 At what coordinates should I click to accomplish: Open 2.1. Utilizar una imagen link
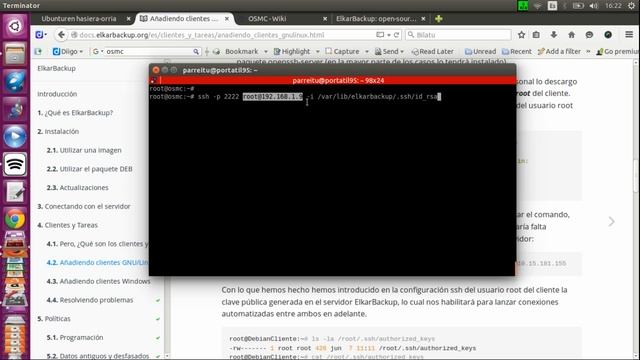tap(84, 150)
